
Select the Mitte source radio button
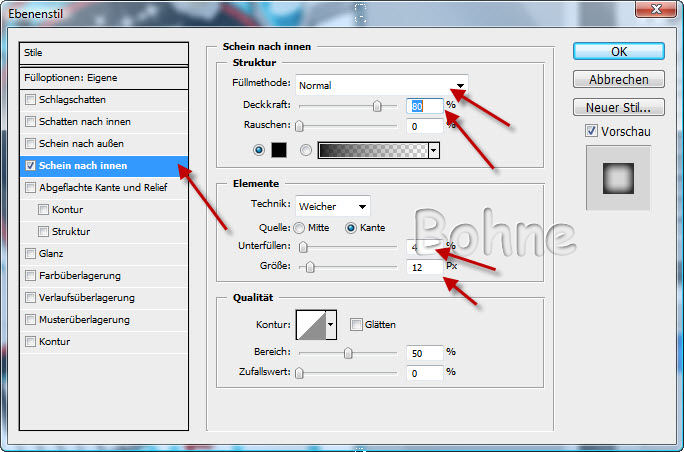[300, 227]
